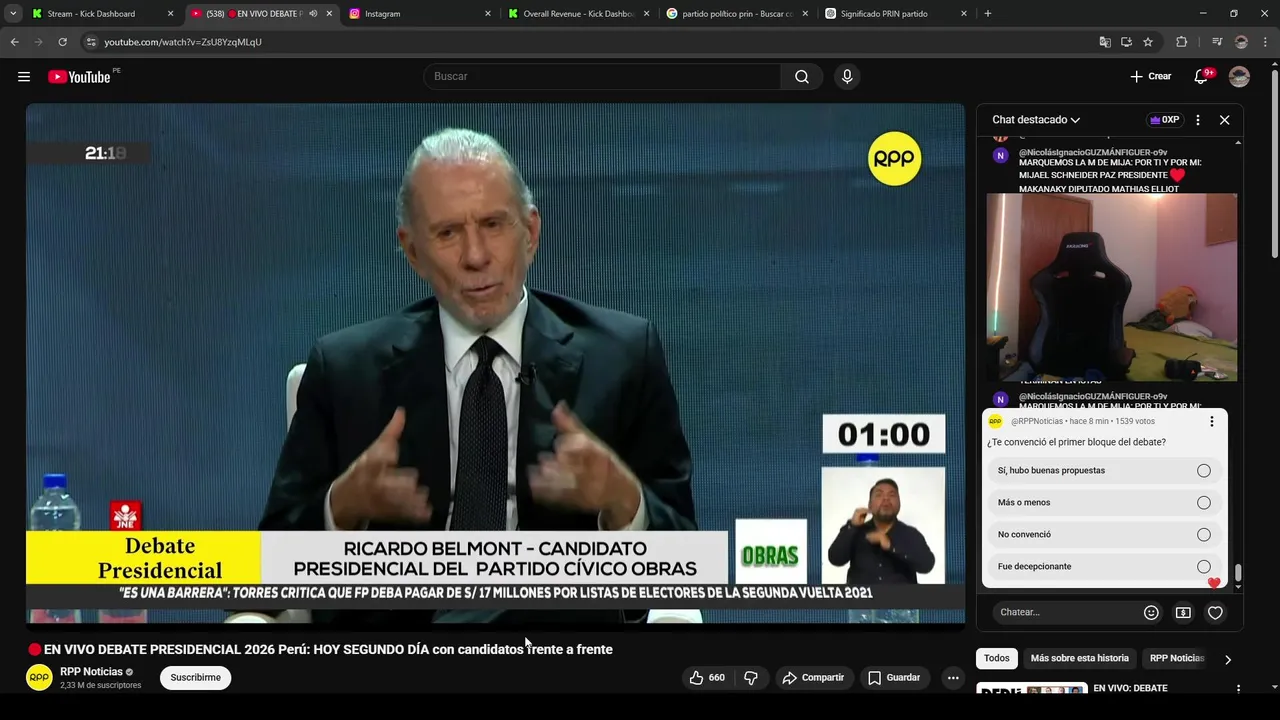1280x720 pixels.
Task: Switch to Overall Revenue - Kick Dashboard tab
Action: 578,14
